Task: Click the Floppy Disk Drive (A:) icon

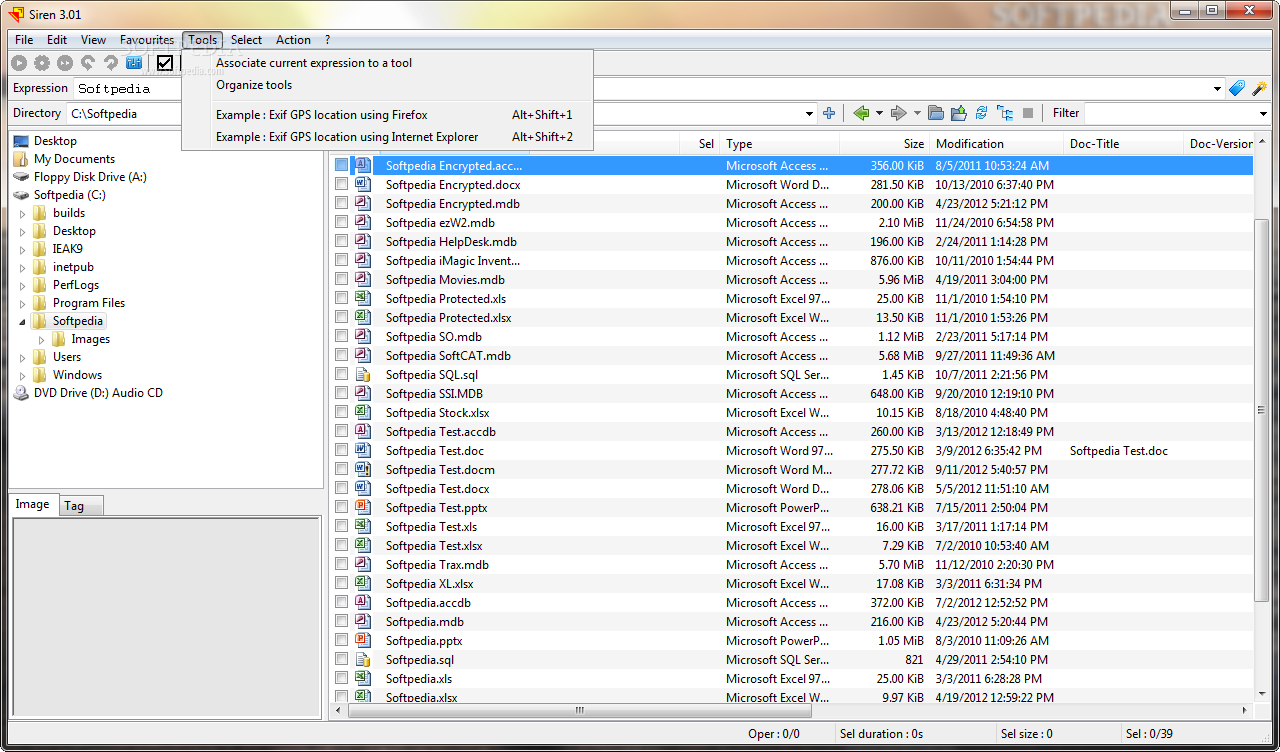Action: [x=21, y=177]
